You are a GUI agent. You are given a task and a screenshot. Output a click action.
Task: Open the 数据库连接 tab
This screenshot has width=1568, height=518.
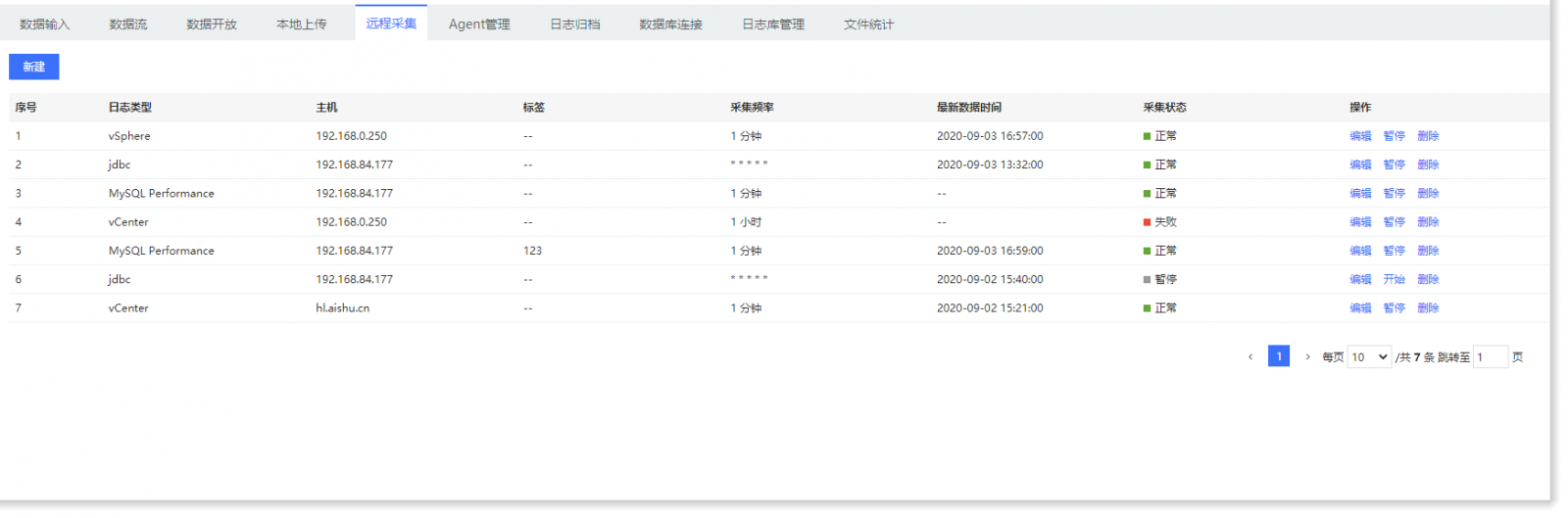(670, 24)
